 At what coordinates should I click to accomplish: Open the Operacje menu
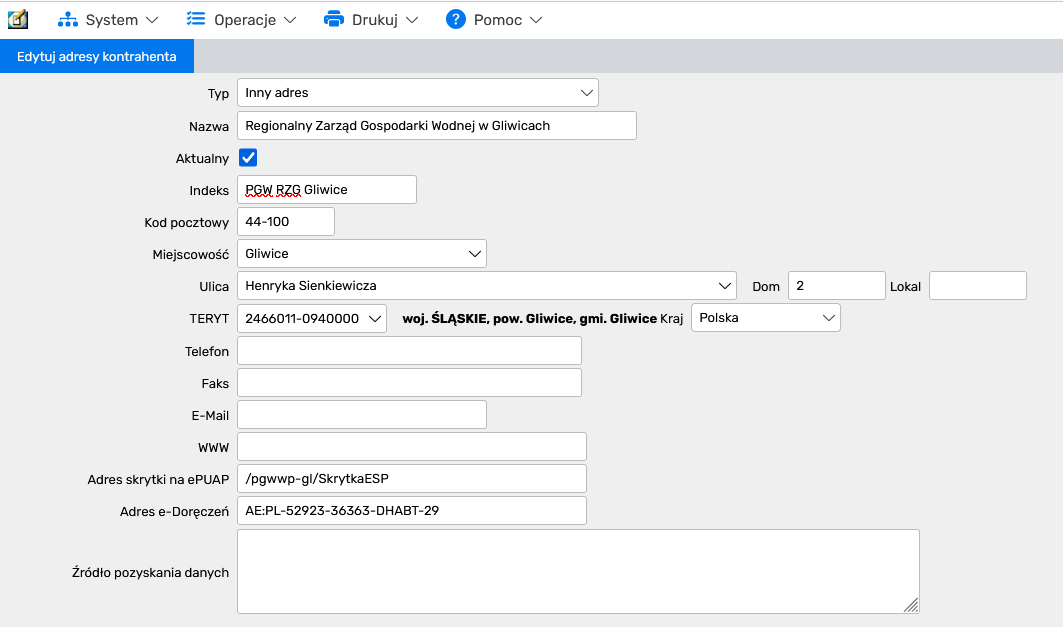pyautogui.click(x=242, y=20)
